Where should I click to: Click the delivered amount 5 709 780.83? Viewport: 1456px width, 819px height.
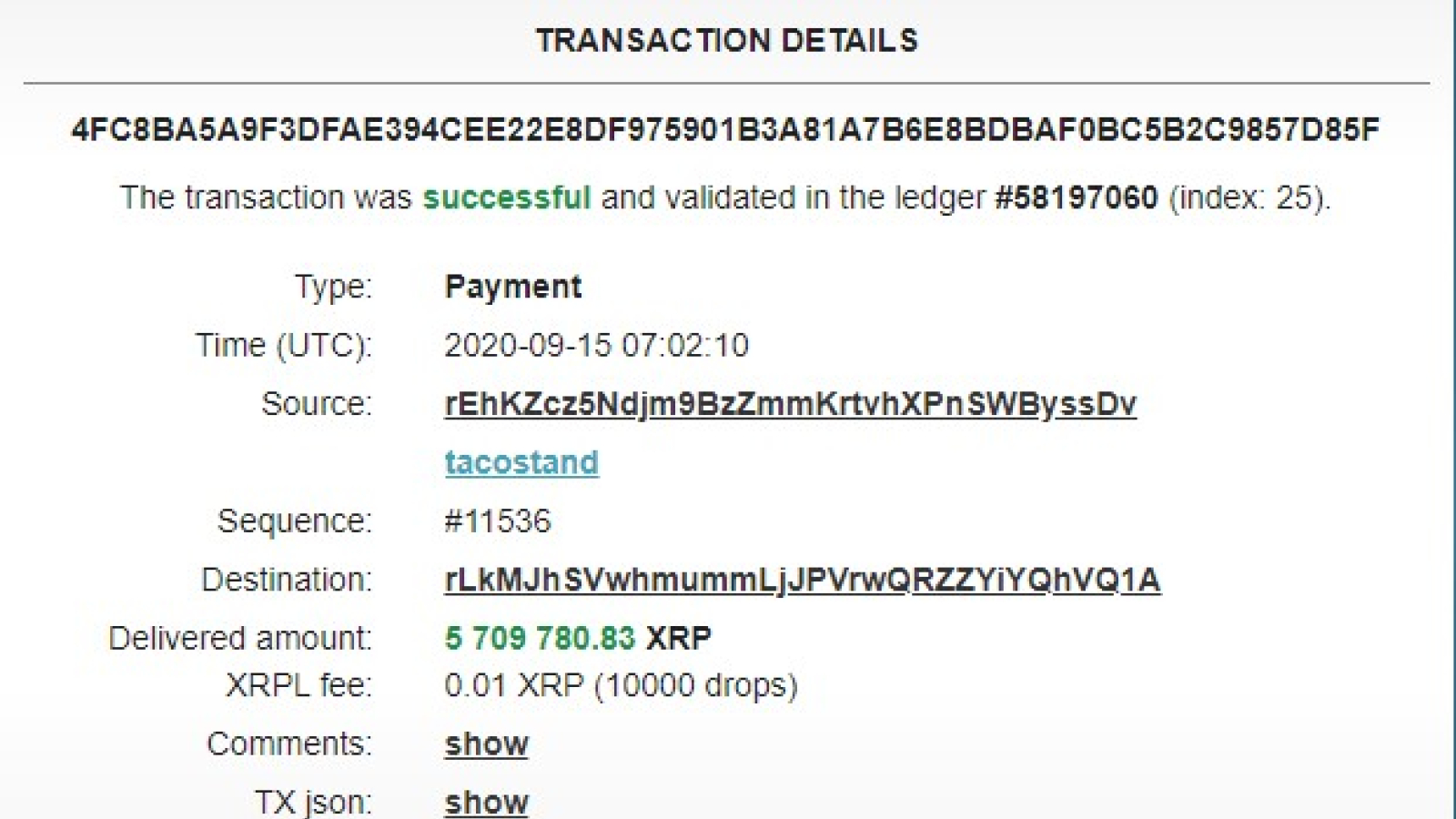[x=540, y=638]
